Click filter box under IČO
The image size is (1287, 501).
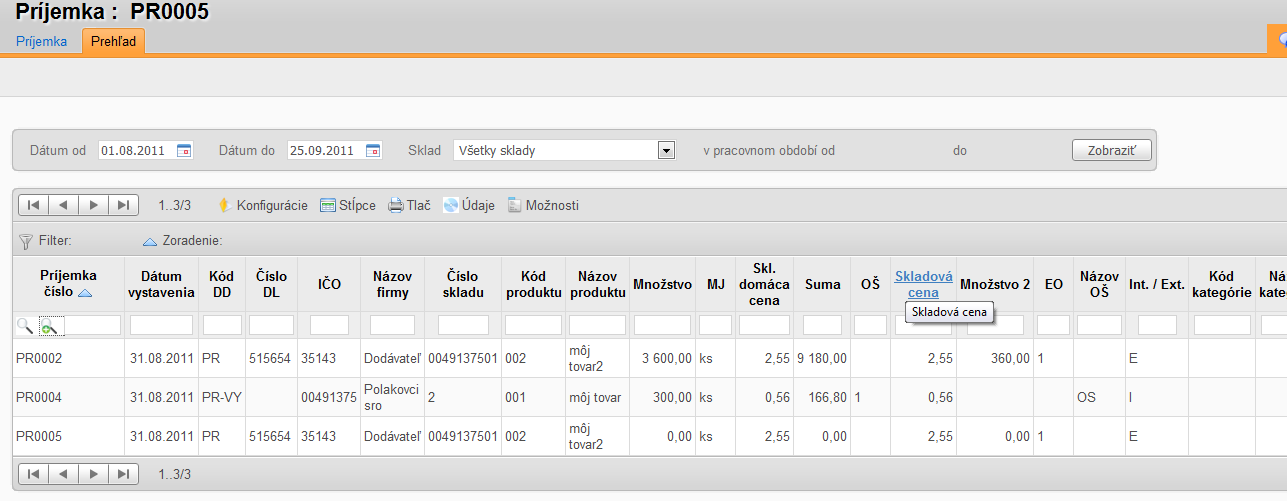coord(329,325)
